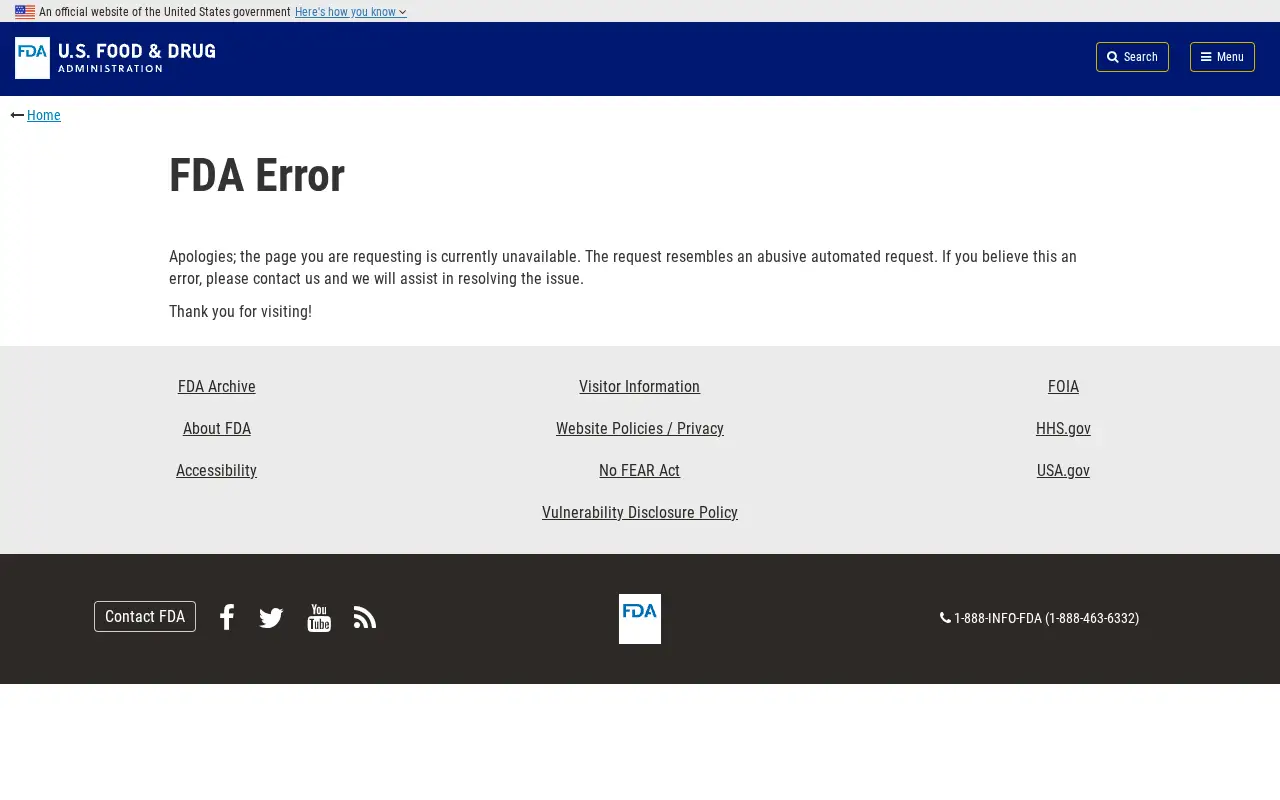The width and height of the screenshot is (1280, 800).
Task: Click the FDA logo in the footer
Action: click(x=640, y=619)
